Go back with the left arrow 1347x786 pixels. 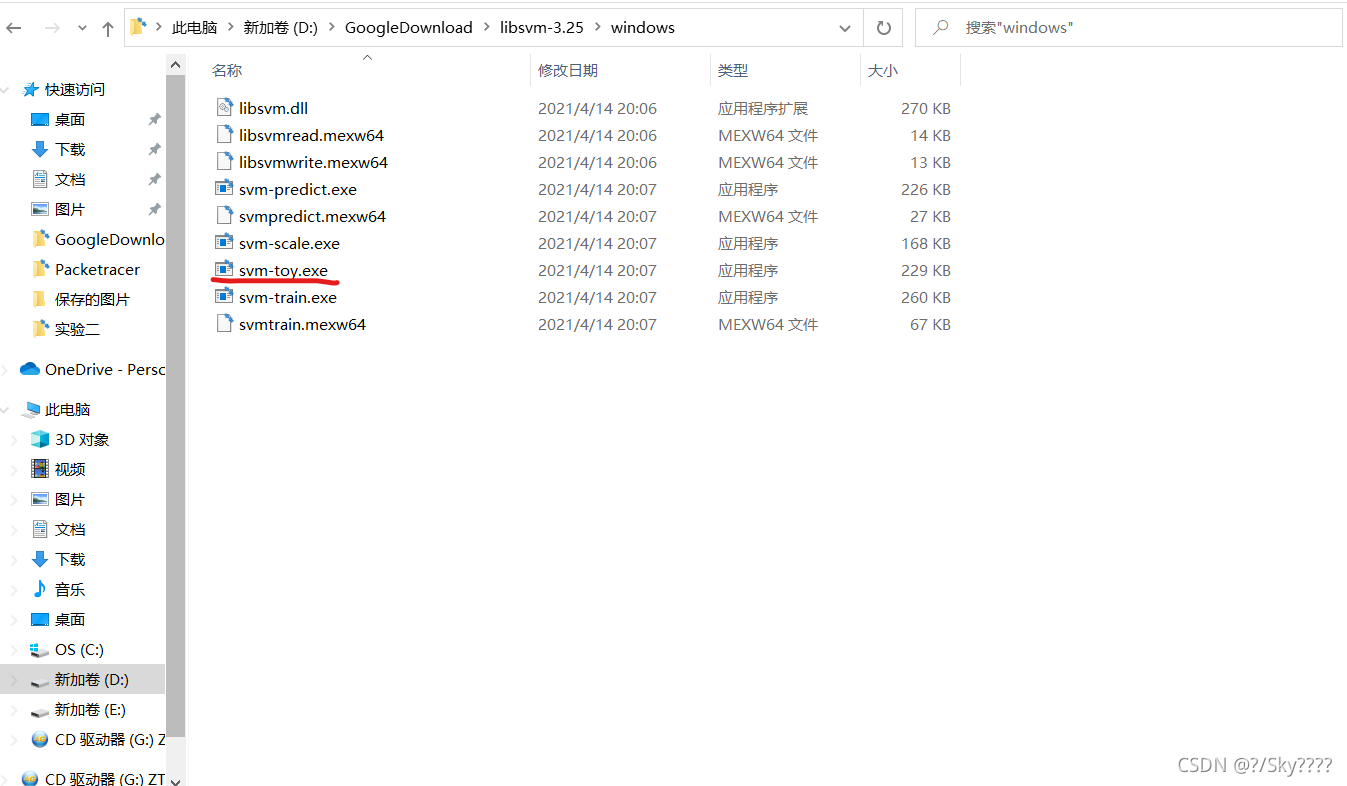coord(14,28)
